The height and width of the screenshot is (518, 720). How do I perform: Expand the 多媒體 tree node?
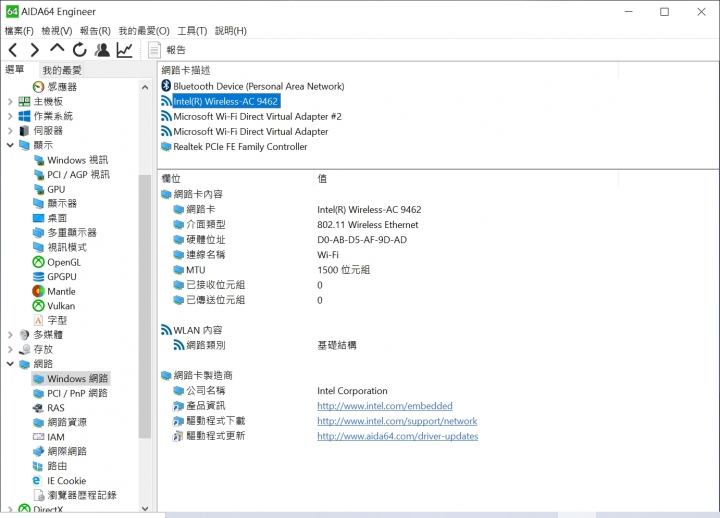pos(10,335)
